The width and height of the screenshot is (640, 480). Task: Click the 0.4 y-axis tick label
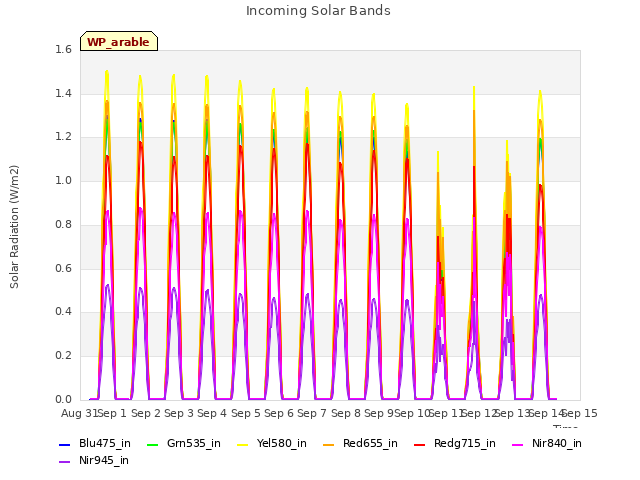tap(63, 311)
